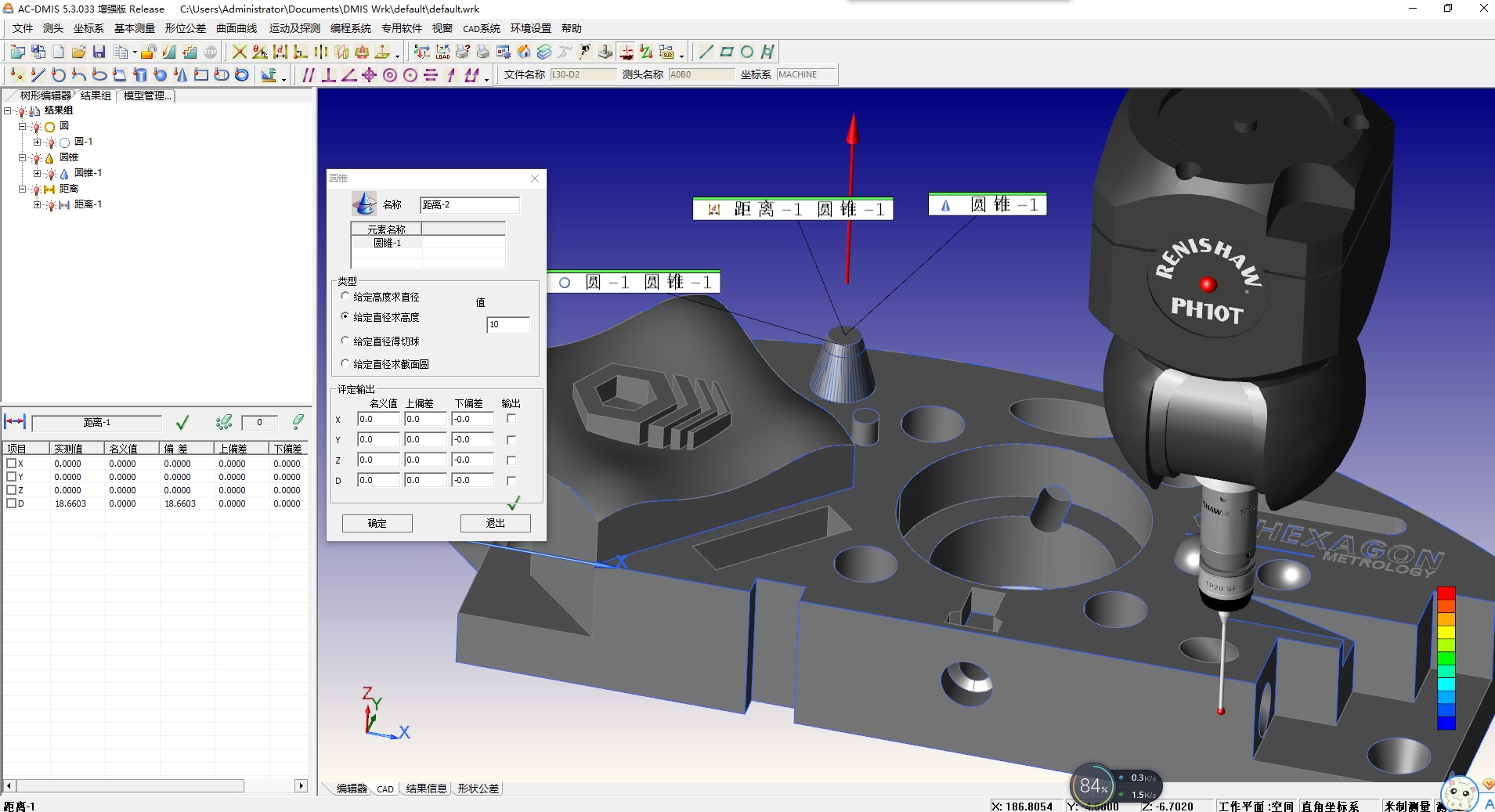1495x812 pixels.
Task: Click the blue swatch on color scale
Action: pyautogui.click(x=1446, y=724)
